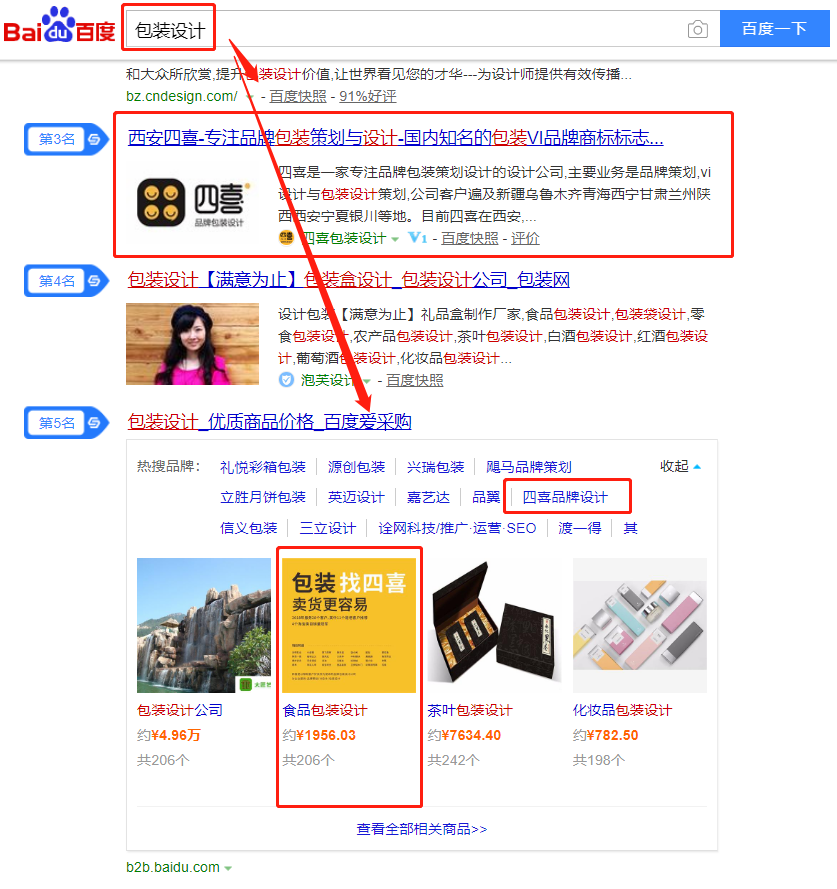
Task: Open the 四喜包装设计 source link
Action: point(343,239)
